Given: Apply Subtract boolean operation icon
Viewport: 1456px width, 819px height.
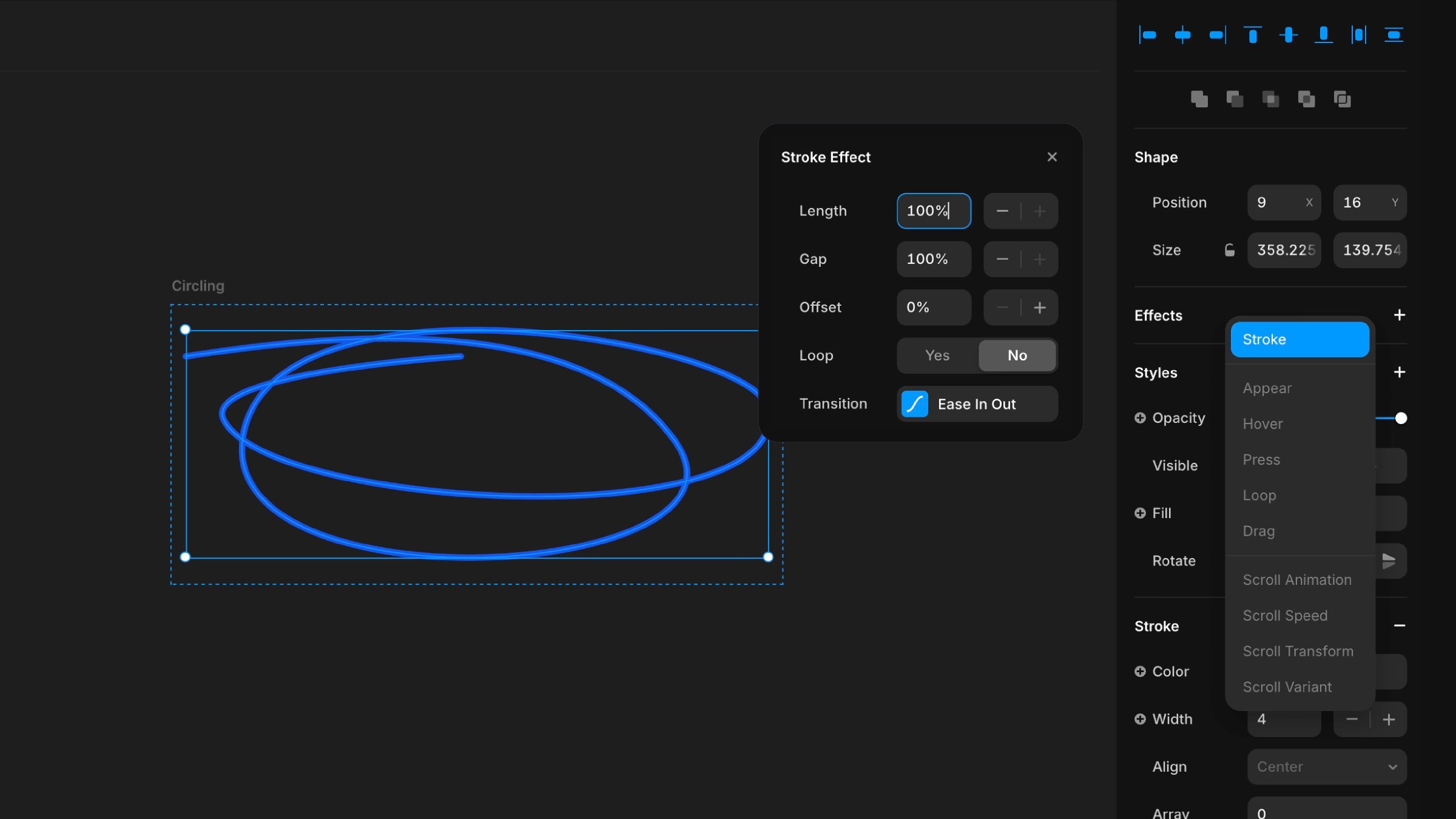Looking at the screenshot, I should click(x=1235, y=99).
